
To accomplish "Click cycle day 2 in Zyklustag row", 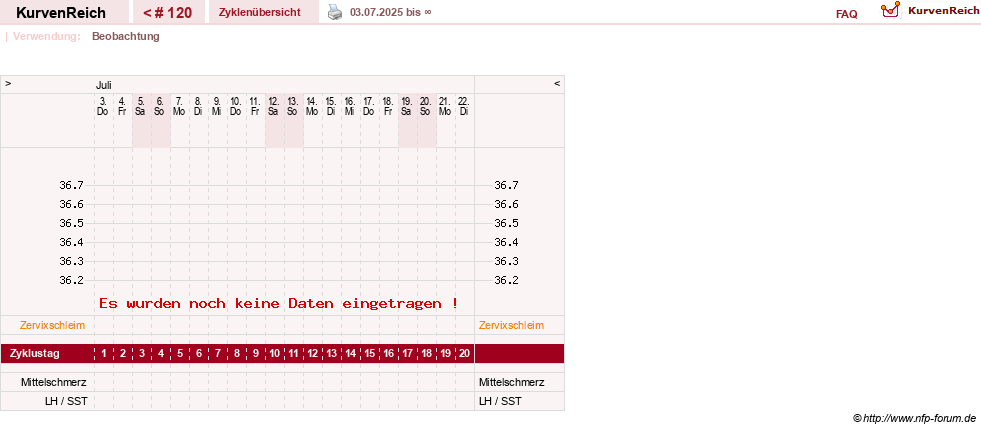I will (123, 354).
